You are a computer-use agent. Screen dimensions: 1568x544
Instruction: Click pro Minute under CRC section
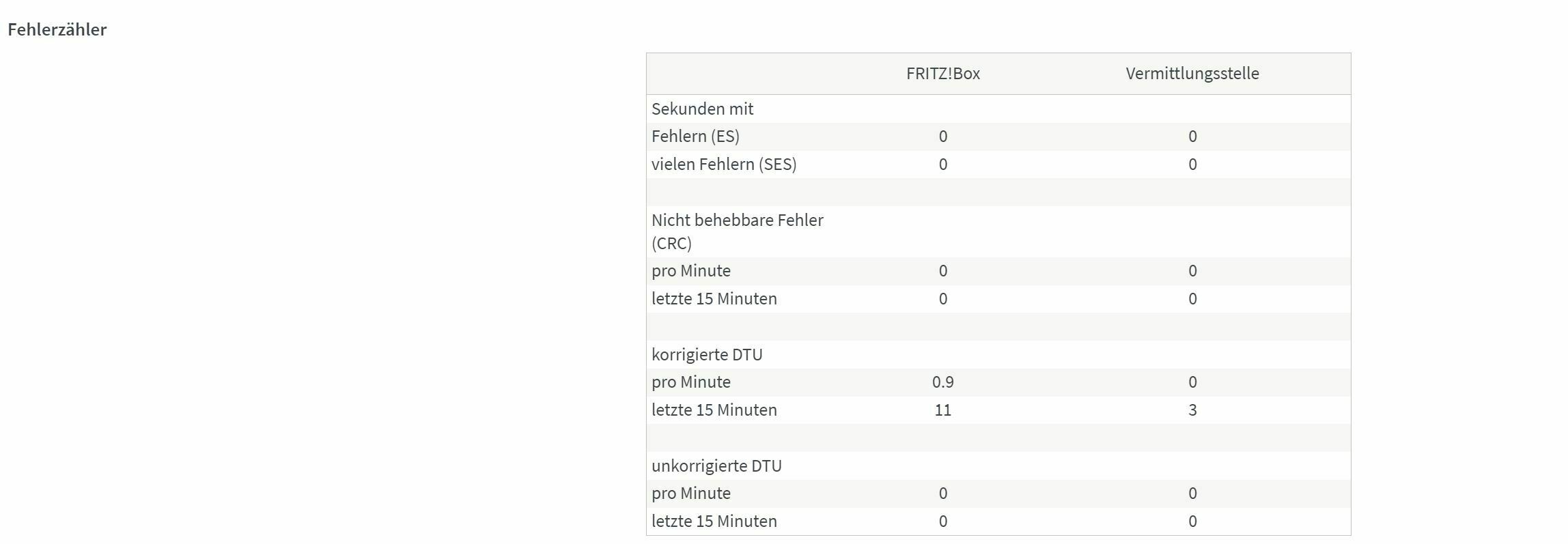click(x=691, y=271)
